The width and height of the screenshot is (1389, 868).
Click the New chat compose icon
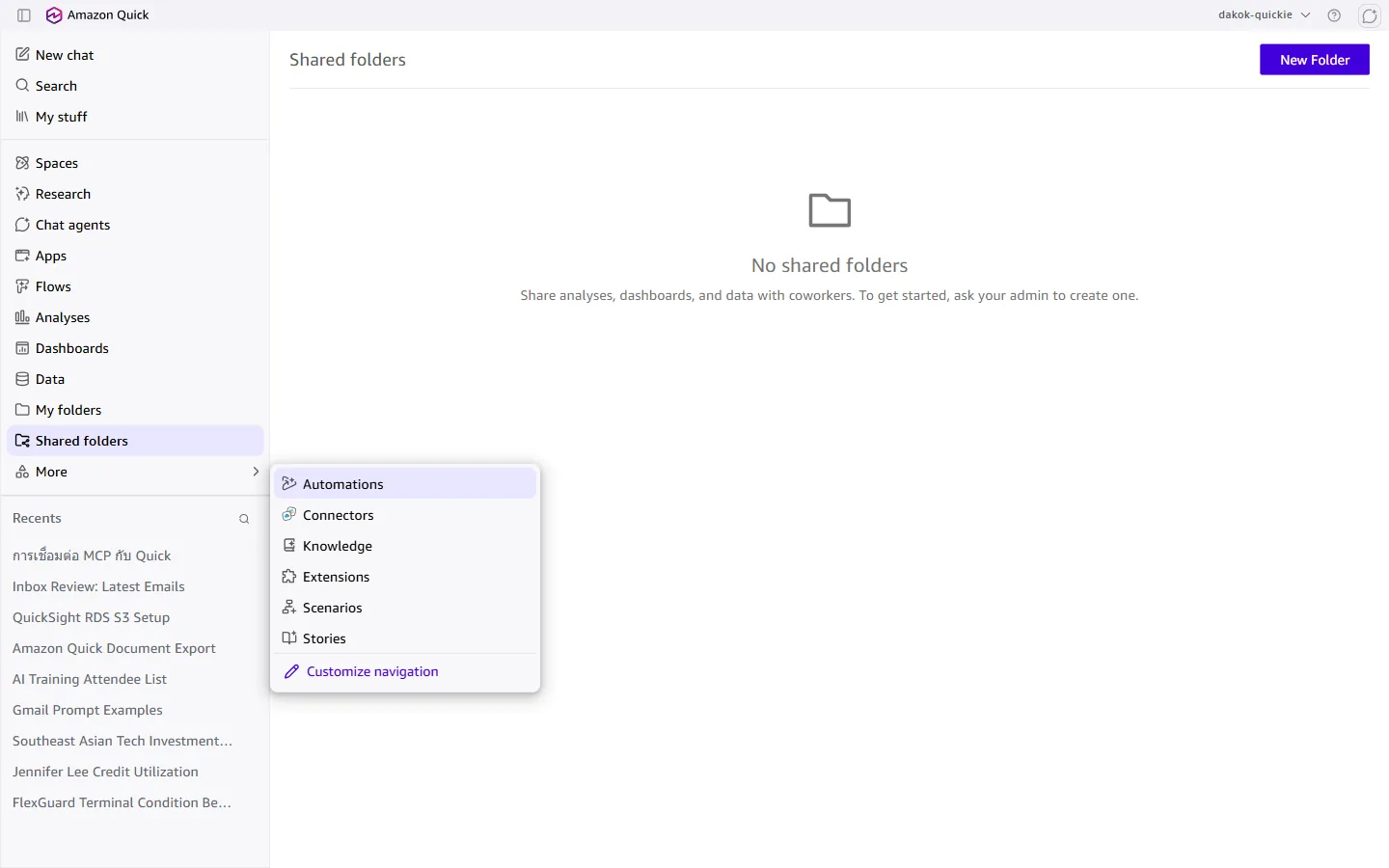click(22, 55)
